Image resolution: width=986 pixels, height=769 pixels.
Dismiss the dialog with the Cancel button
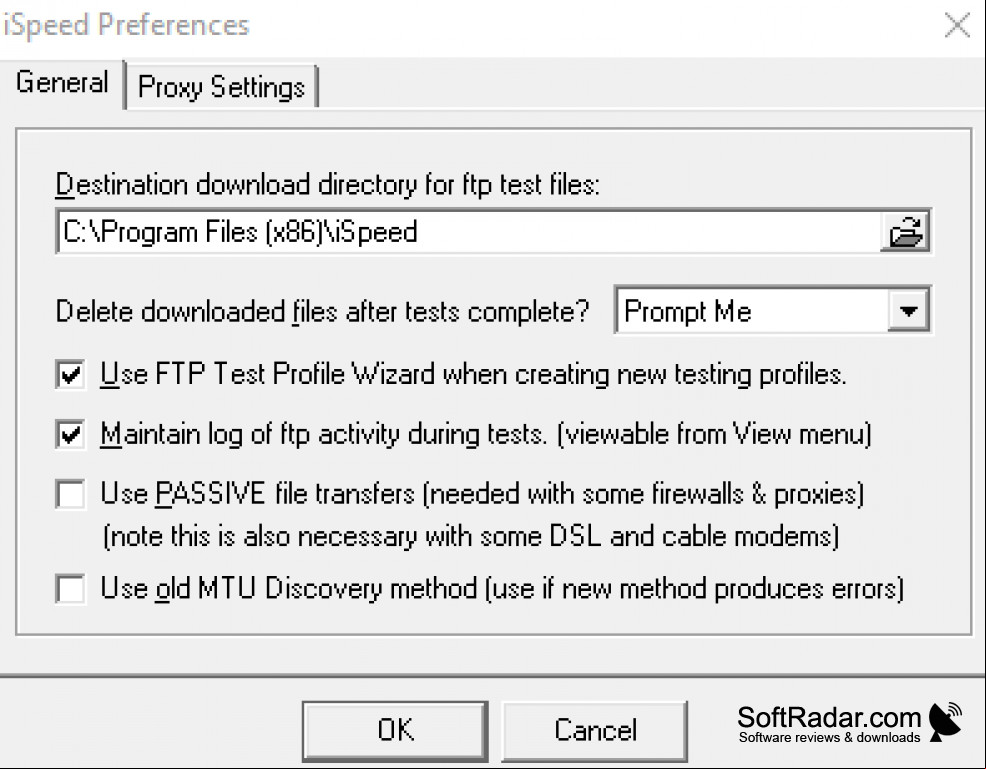(x=594, y=731)
